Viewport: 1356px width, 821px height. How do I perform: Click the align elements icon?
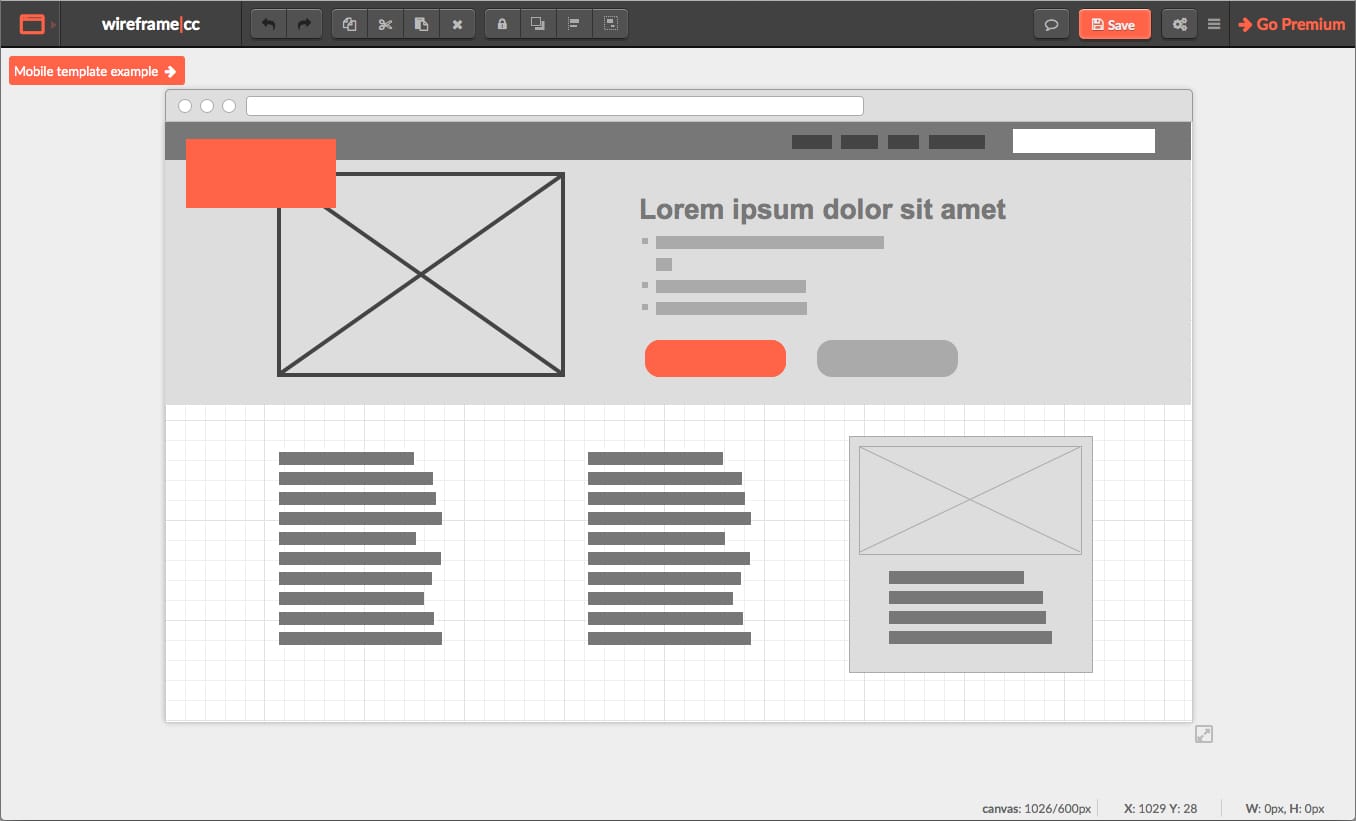click(574, 24)
